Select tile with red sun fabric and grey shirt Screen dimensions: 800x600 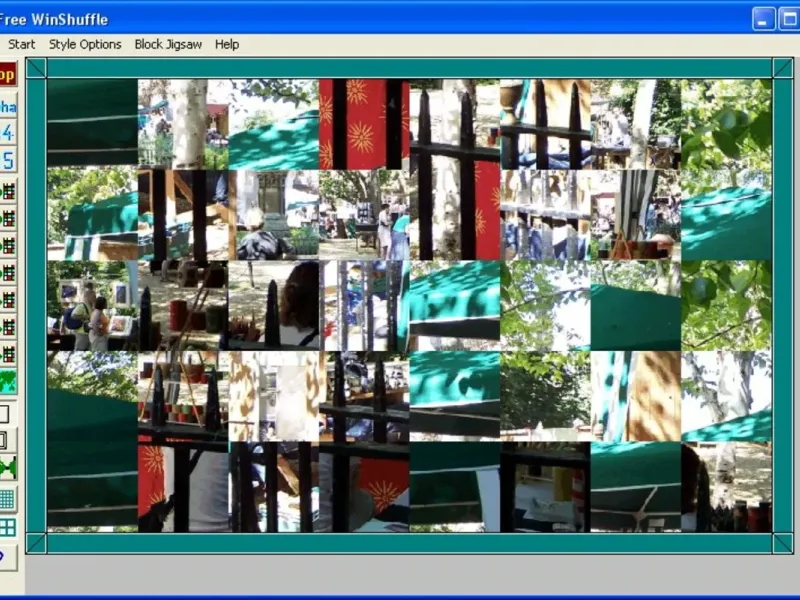[183, 487]
